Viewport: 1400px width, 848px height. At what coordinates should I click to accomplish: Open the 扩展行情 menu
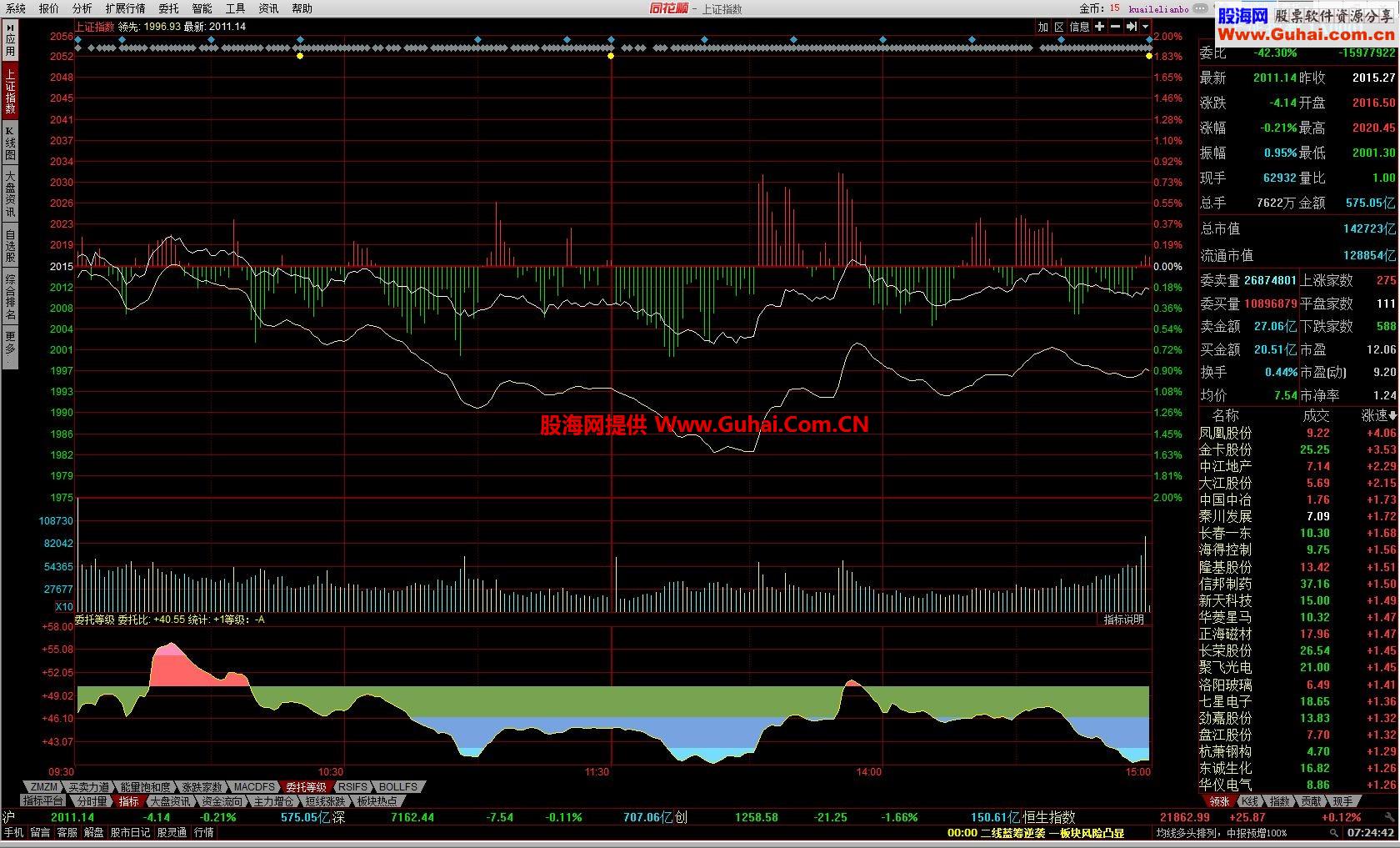point(125,8)
